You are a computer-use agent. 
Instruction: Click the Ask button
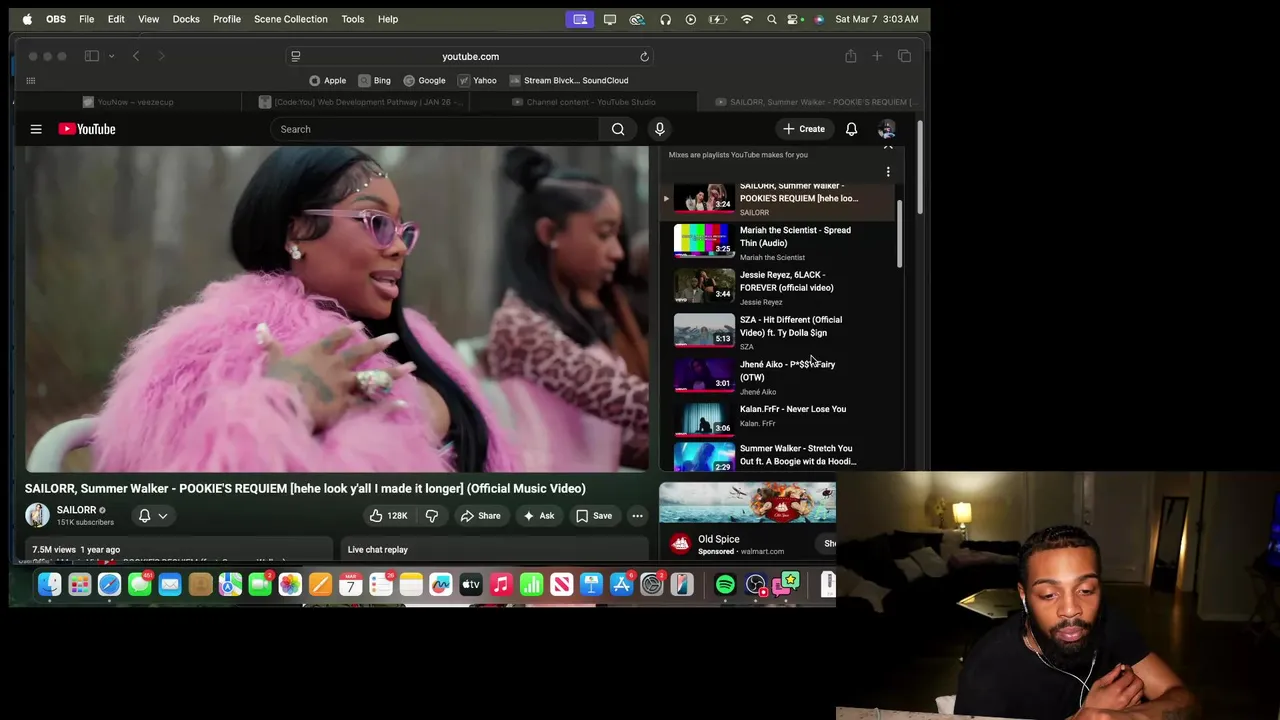[x=538, y=516]
